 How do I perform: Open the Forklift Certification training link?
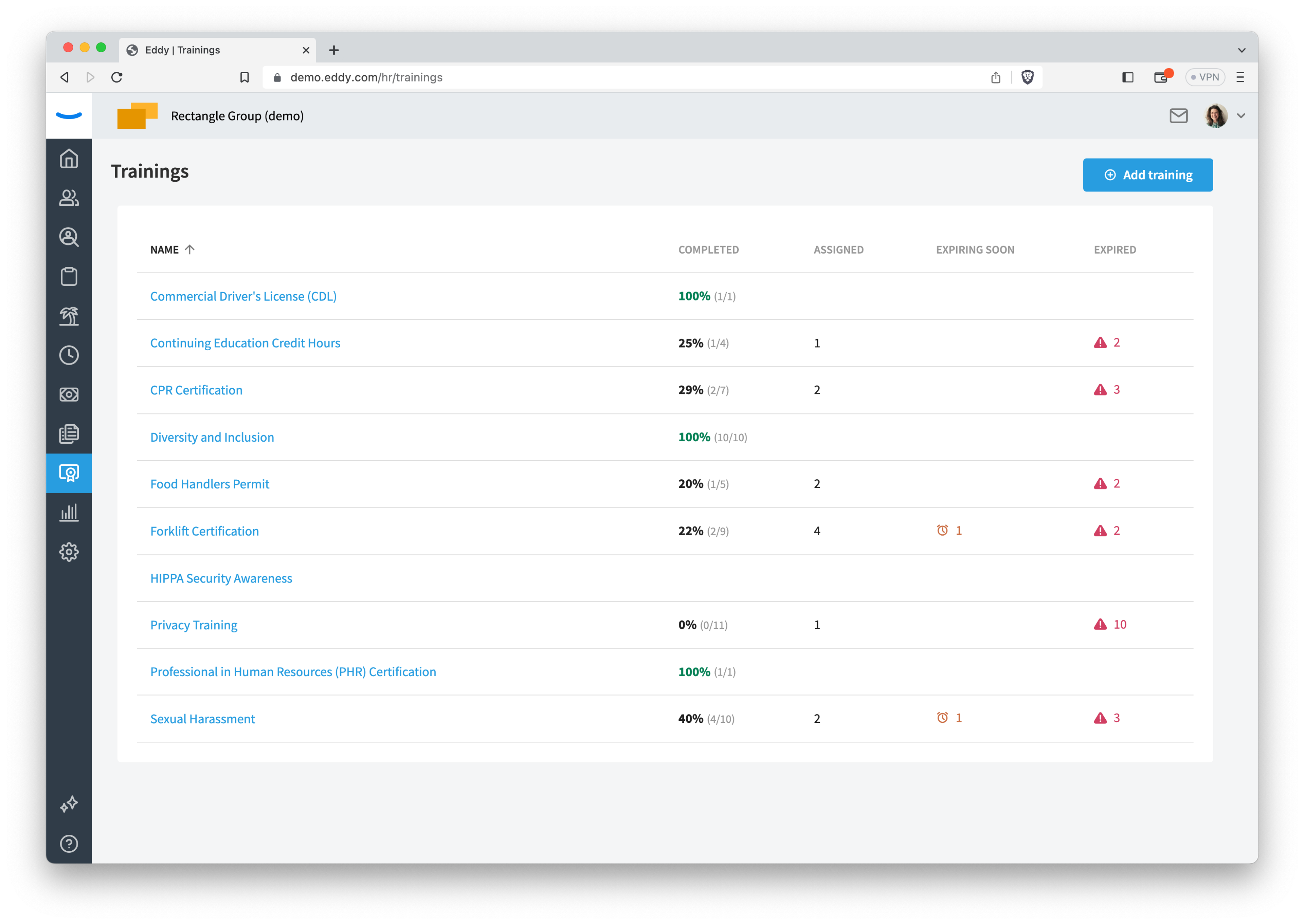pyautogui.click(x=205, y=531)
